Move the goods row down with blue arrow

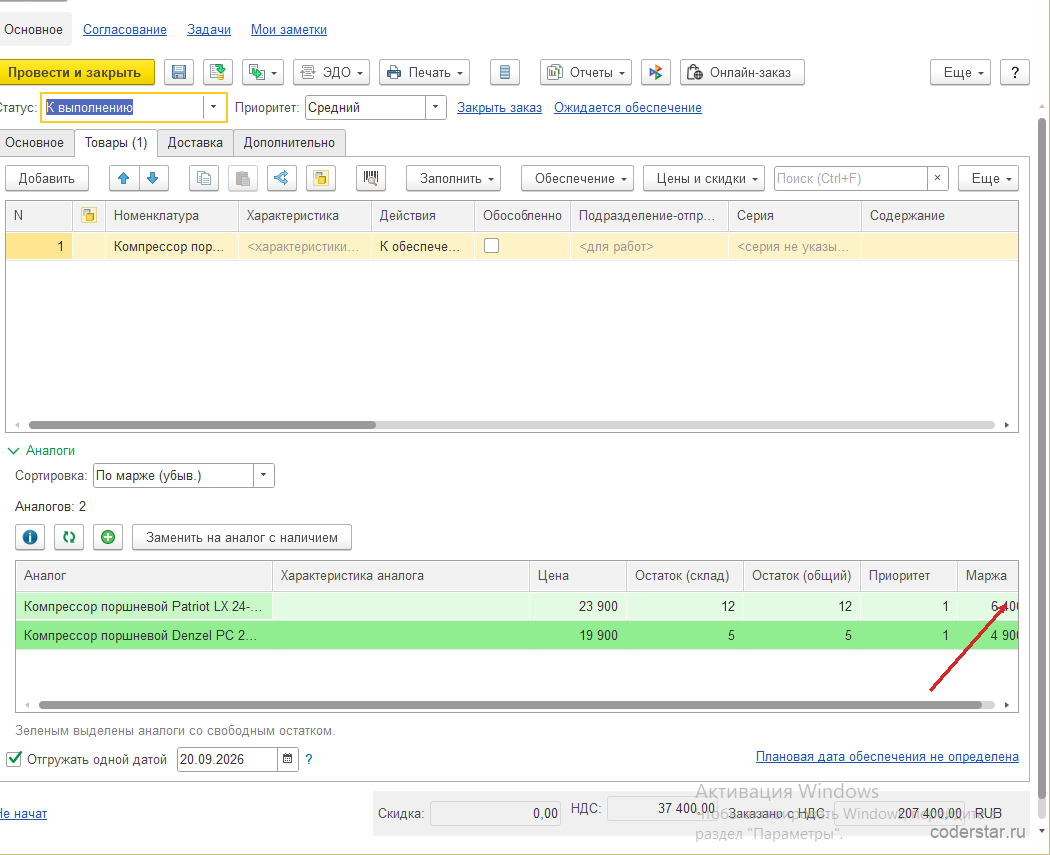click(153, 178)
